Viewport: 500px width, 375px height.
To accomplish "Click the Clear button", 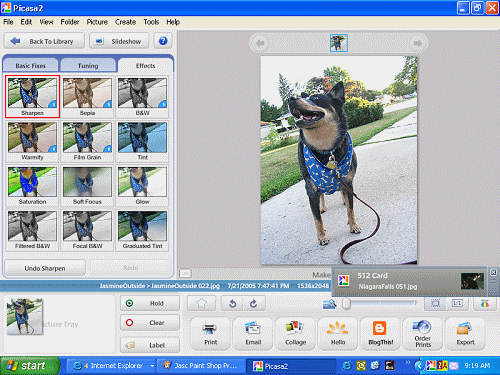I will [x=150, y=323].
